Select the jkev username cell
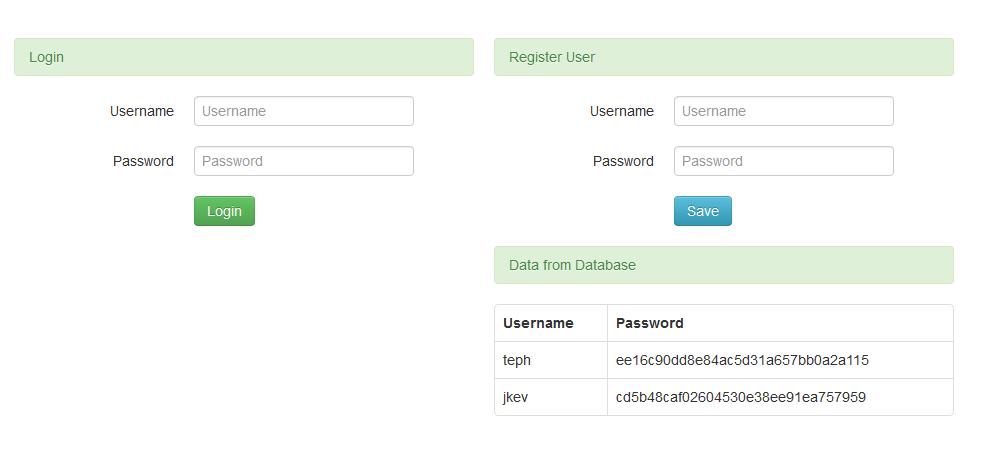 click(551, 397)
